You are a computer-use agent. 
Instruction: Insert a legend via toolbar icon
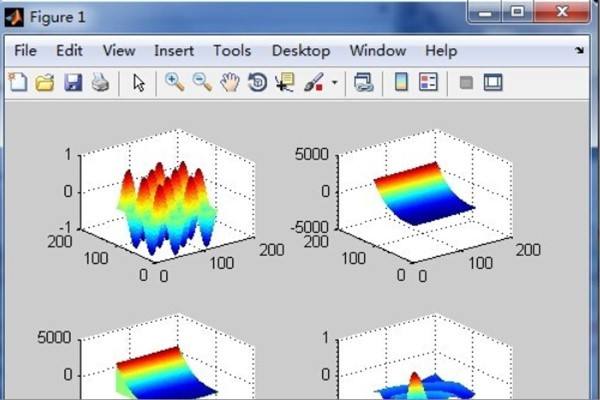point(428,82)
